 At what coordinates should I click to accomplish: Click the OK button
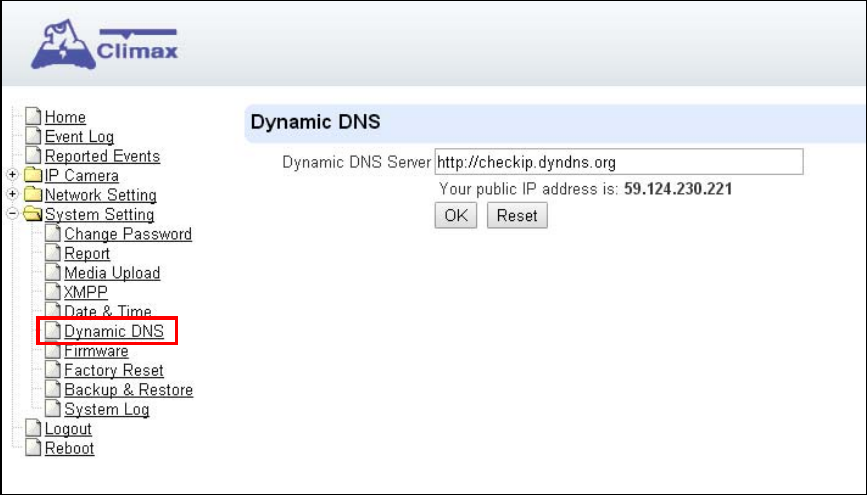click(x=456, y=215)
